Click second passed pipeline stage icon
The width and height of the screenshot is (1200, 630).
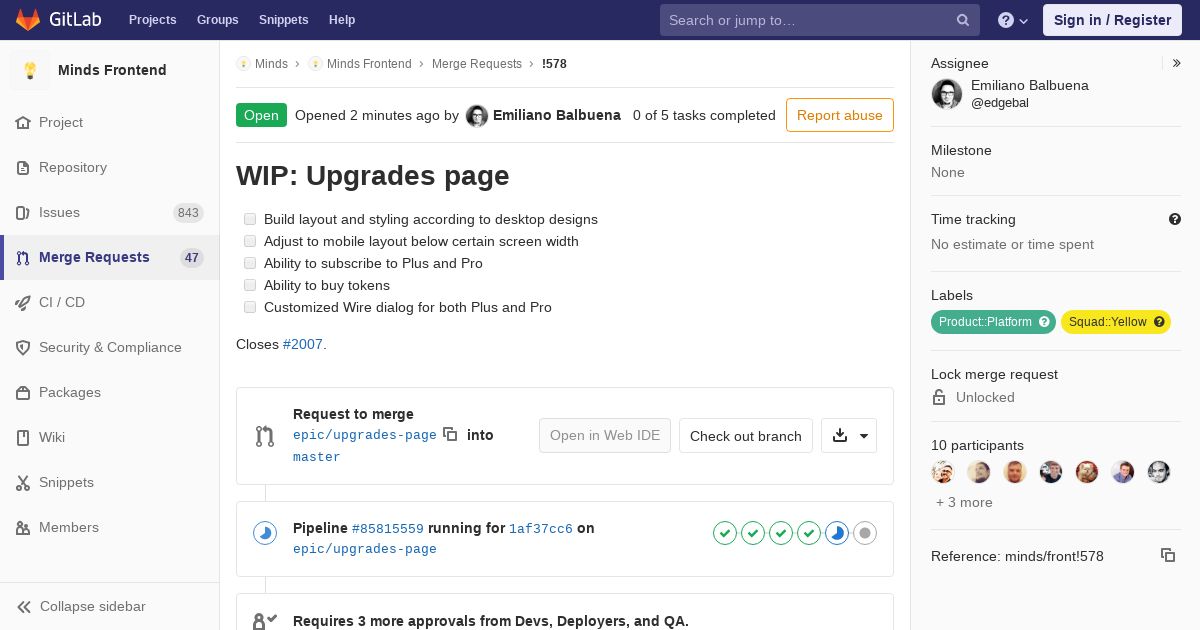753,533
